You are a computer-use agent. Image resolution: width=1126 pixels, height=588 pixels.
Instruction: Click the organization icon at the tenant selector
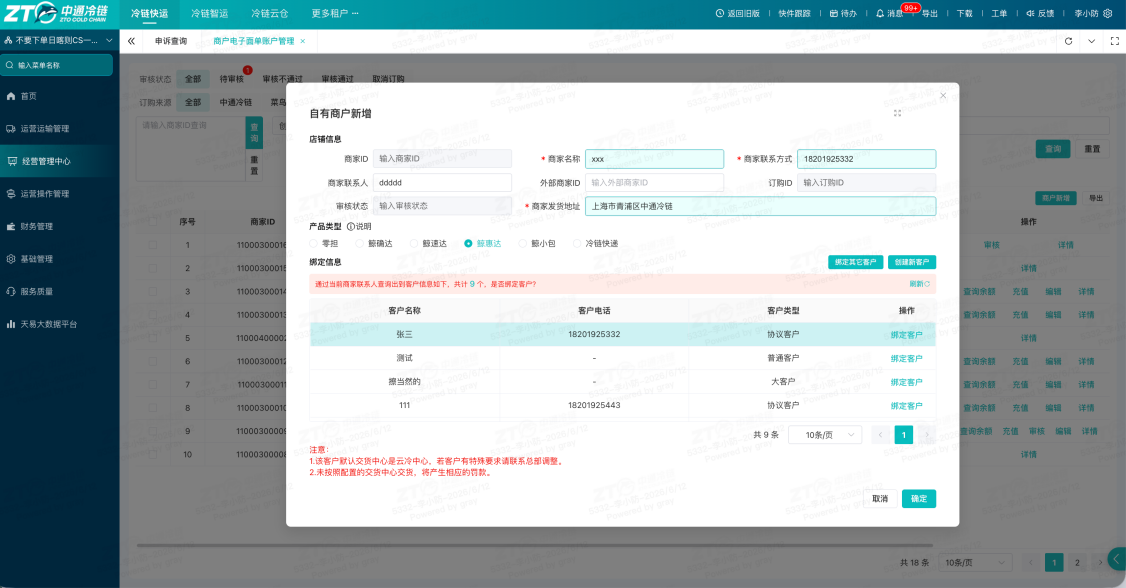click(x=8, y=40)
